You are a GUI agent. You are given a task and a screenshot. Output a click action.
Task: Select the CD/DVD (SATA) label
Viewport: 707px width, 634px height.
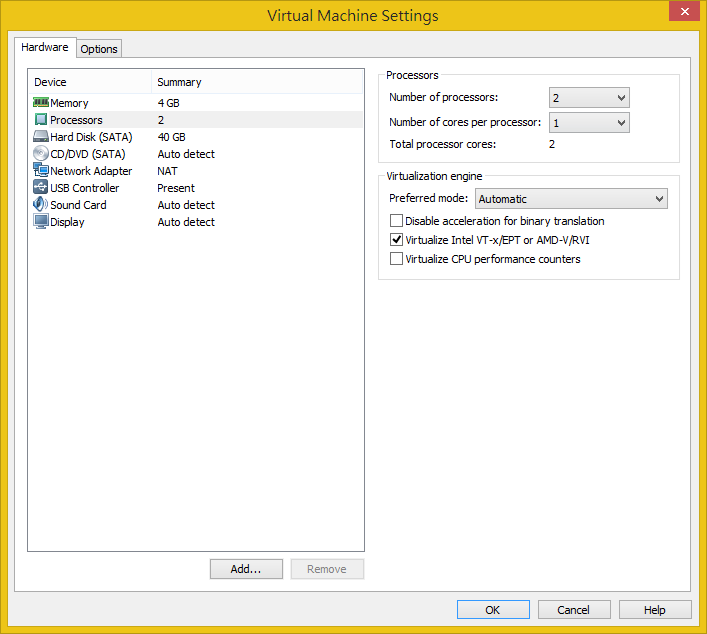[x=87, y=154]
